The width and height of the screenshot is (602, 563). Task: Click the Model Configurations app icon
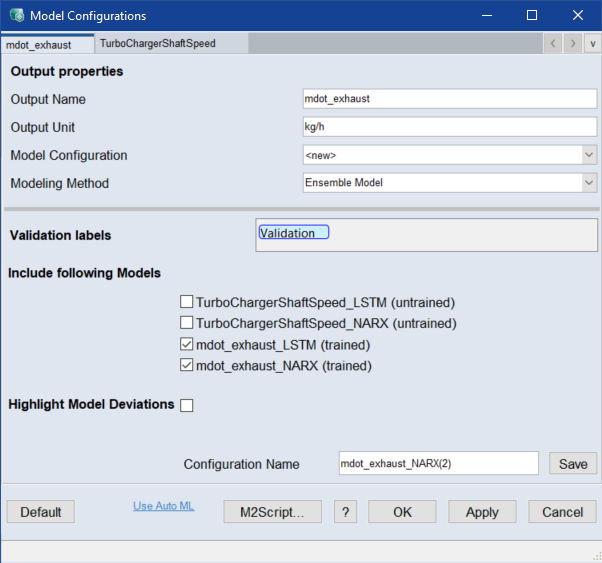click(x=16, y=16)
